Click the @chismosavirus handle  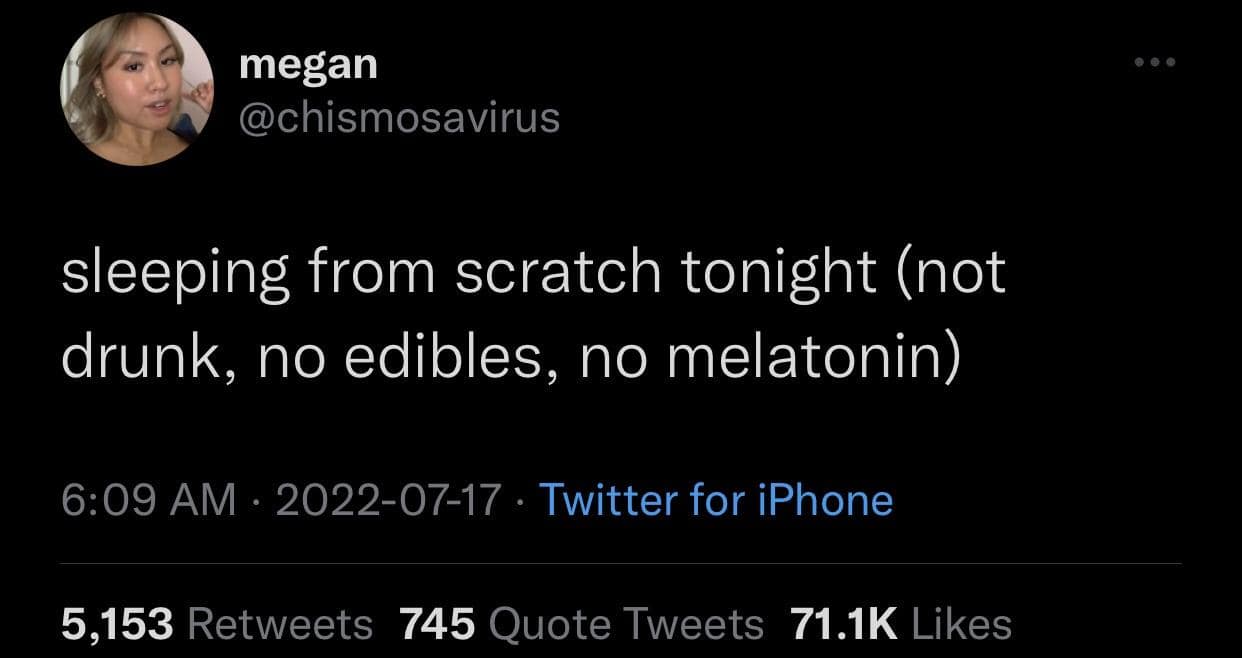click(x=400, y=118)
